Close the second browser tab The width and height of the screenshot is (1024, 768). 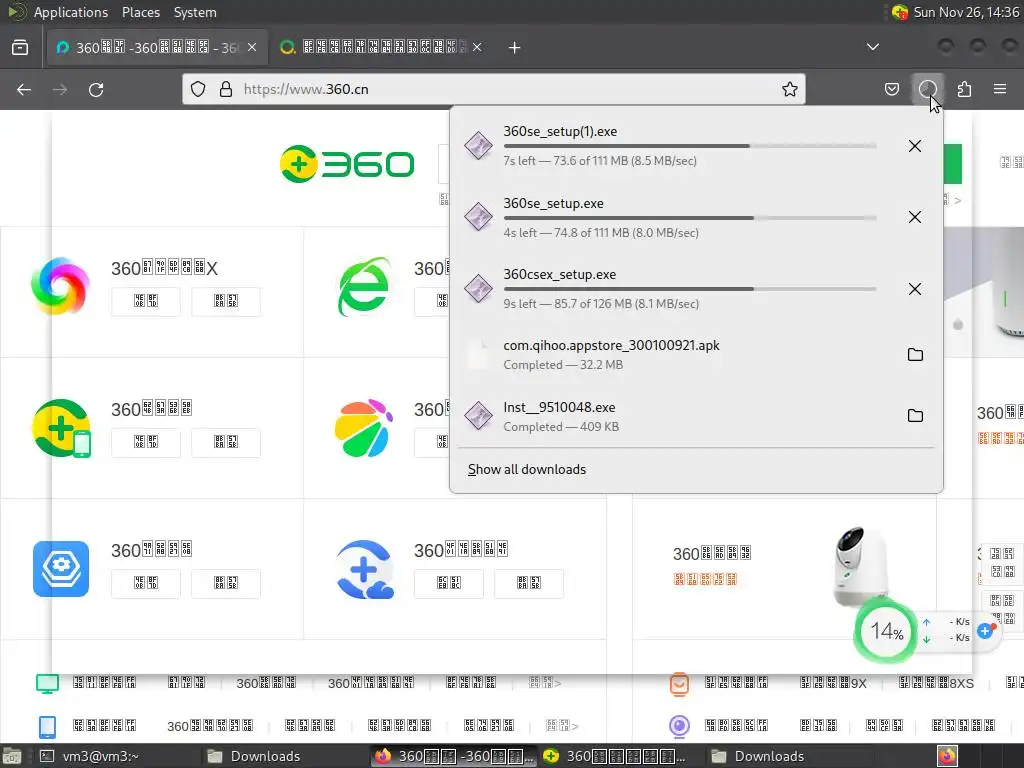tap(477, 47)
